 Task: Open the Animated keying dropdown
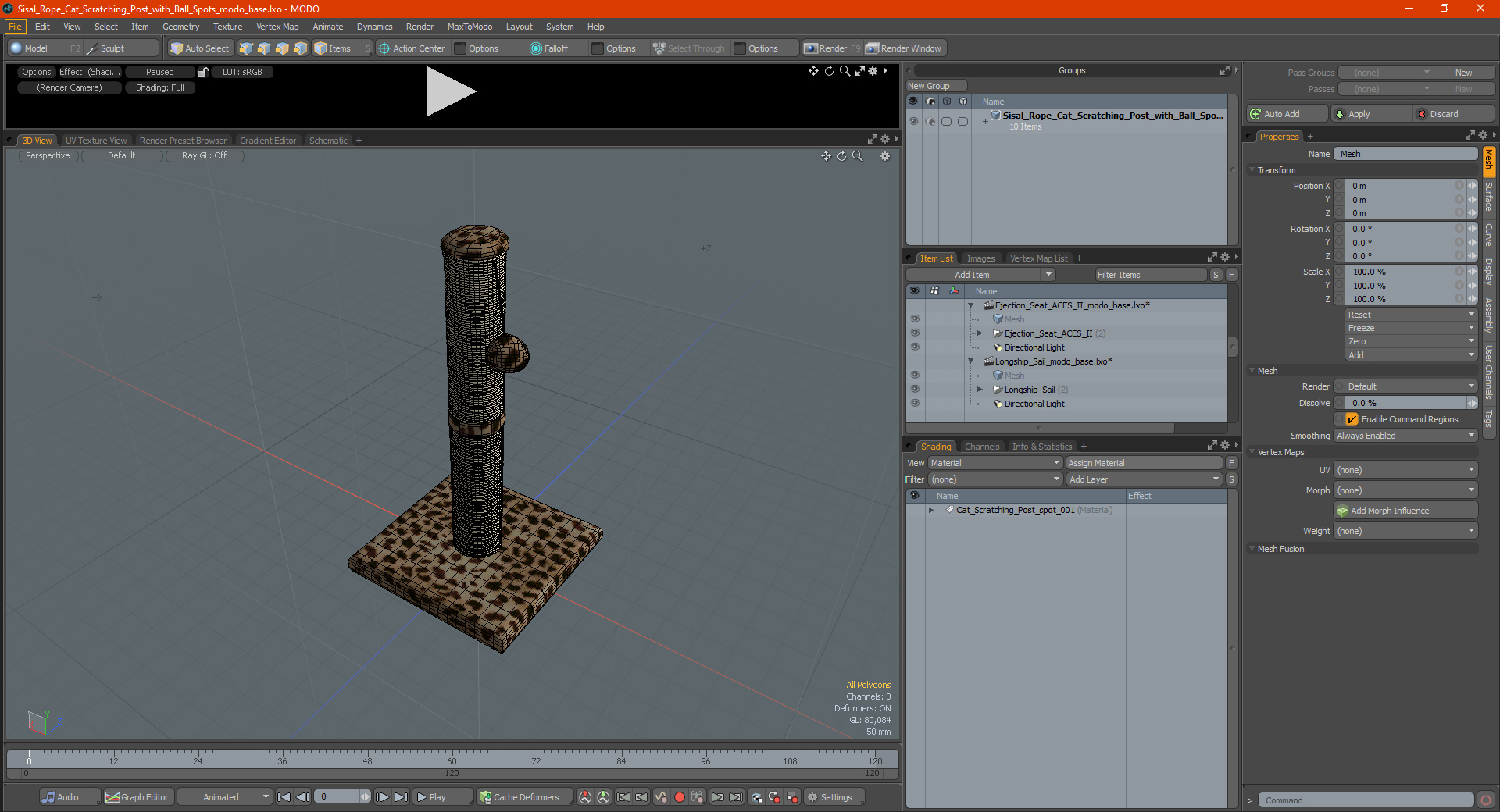224,797
